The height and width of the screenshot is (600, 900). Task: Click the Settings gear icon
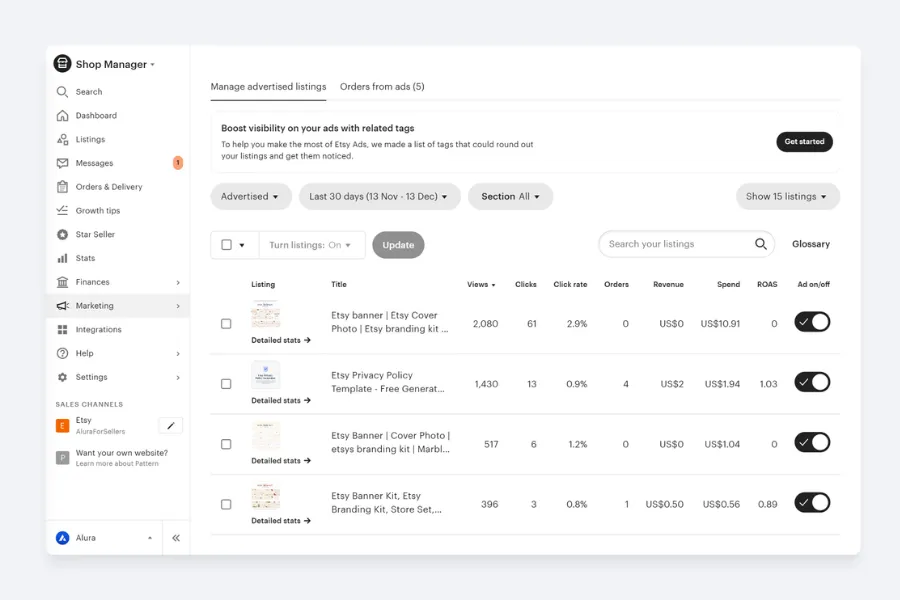point(62,377)
